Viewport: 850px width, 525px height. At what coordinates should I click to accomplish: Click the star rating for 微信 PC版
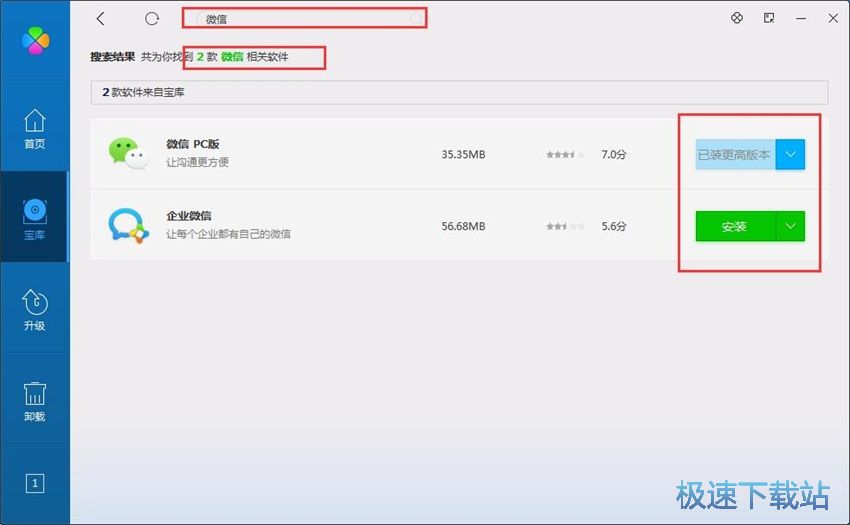pyautogui.click(x=565, y=155)
